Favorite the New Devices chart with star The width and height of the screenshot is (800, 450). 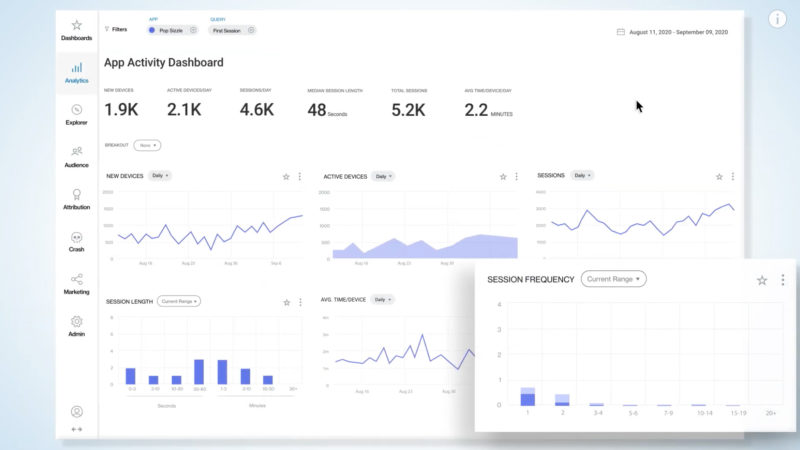click(286, 176)
